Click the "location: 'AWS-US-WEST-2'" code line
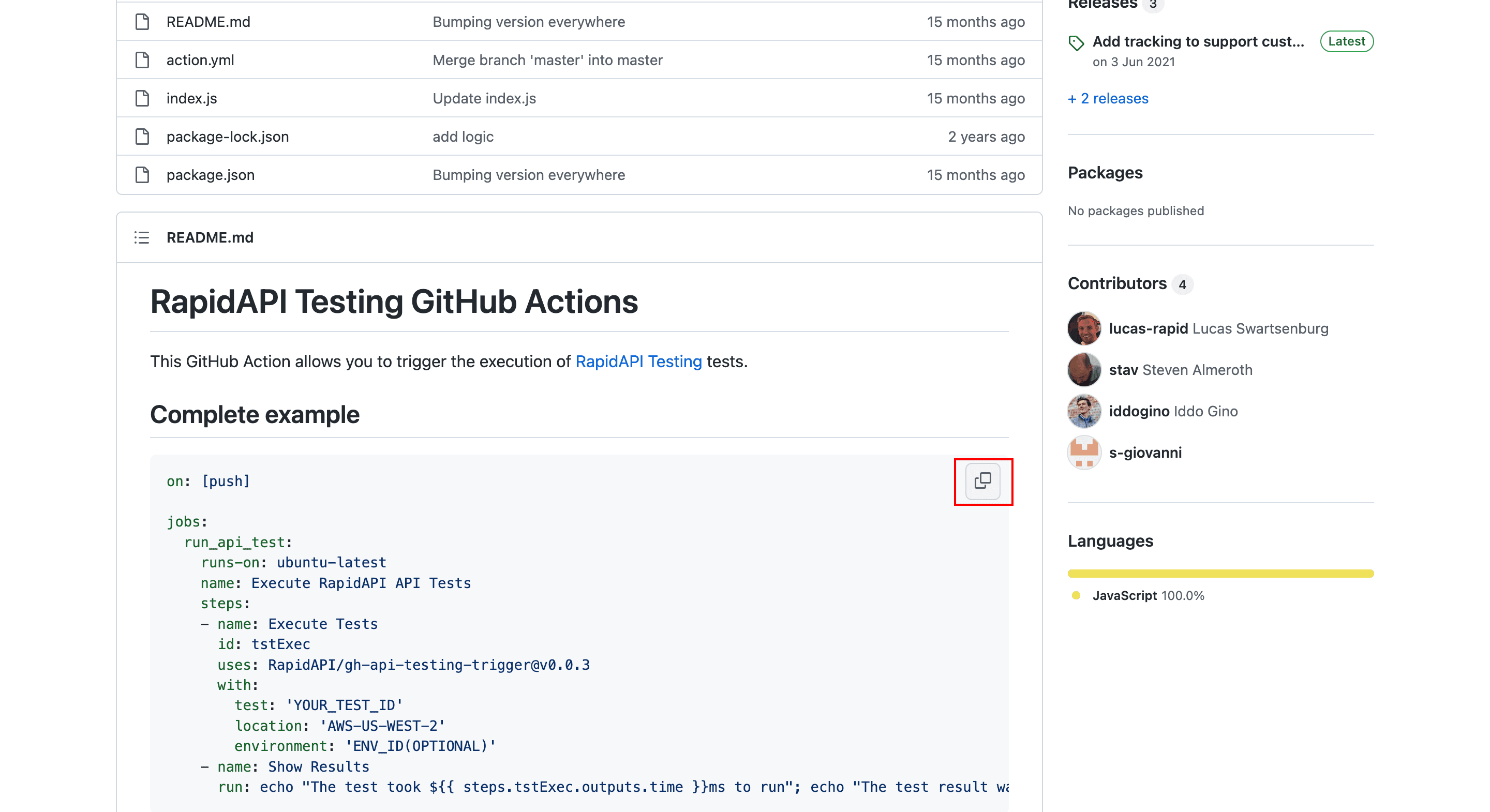This screenshot has height=812, width=1490. [x=339, y=726]
